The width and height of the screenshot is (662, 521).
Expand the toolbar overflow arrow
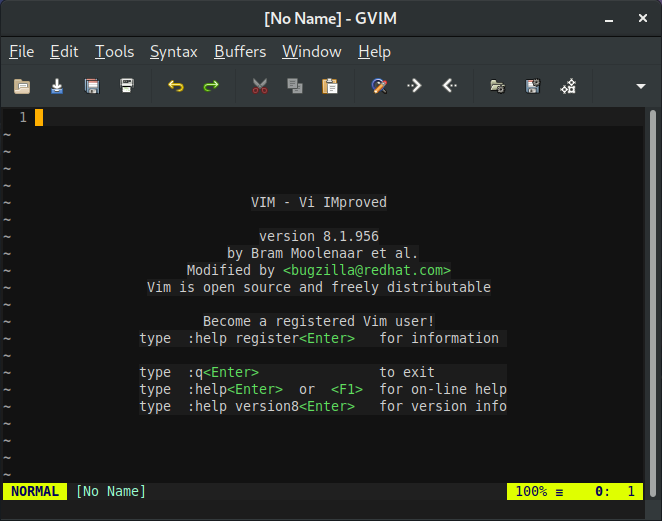pyautogui.click(x=640, y=86)
